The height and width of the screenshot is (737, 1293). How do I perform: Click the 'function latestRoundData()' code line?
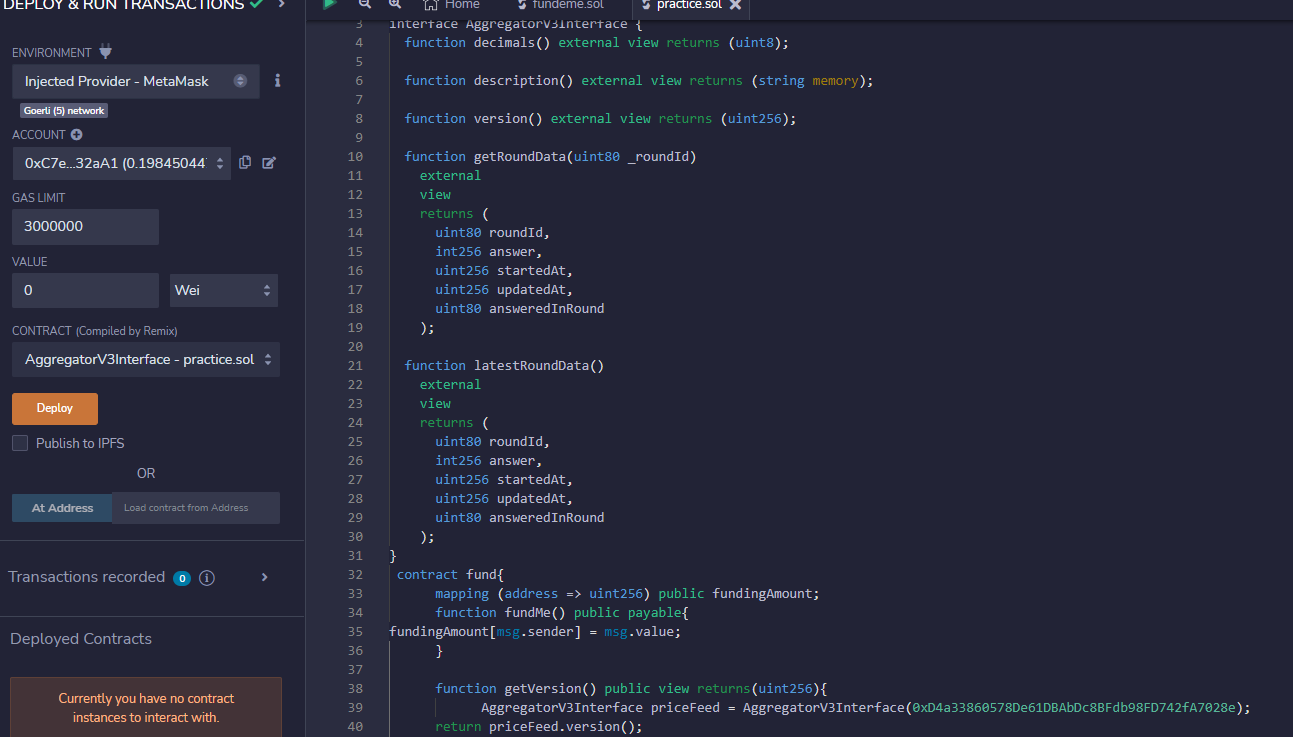[504, 365]
